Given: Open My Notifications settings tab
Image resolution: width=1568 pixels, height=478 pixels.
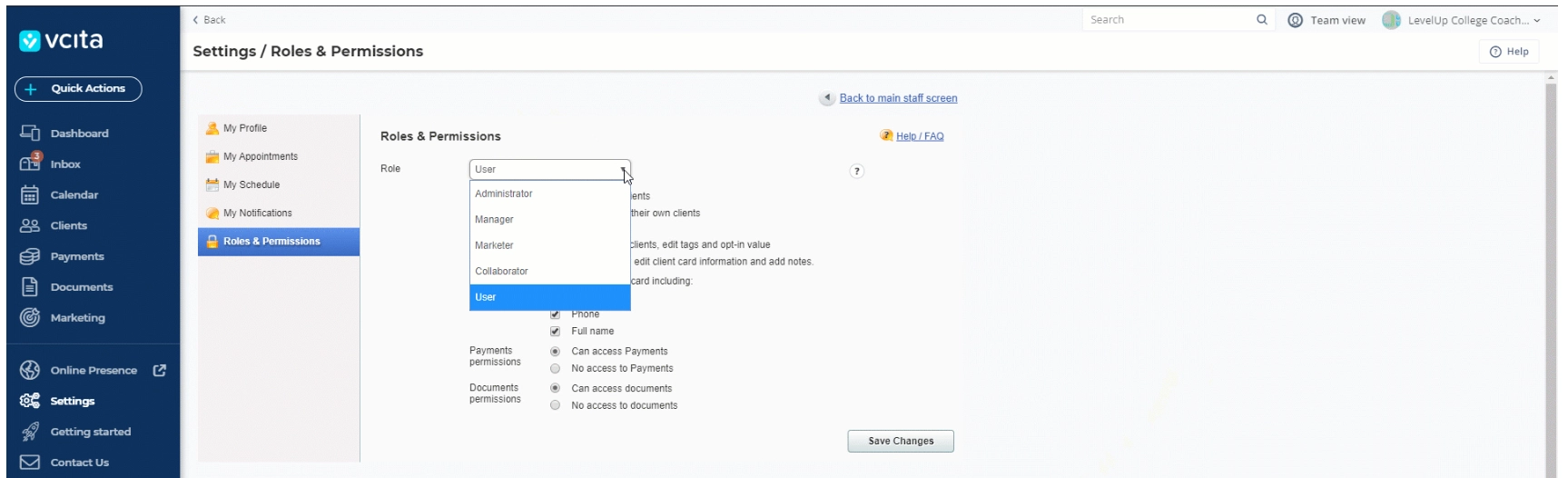Looking at the screenshot, I should click(258, 213).
